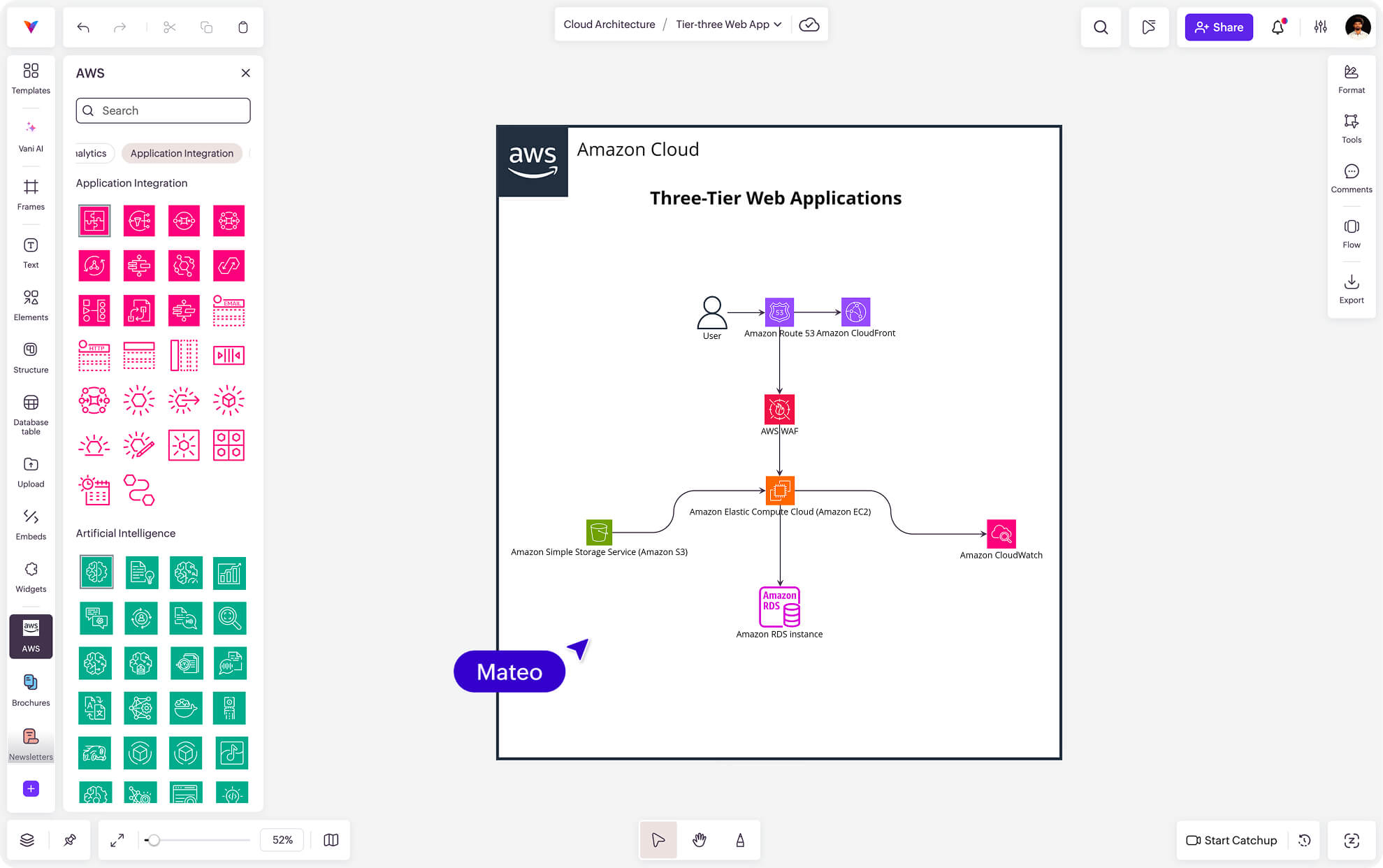The height and width of the screenshot is (868, 1383).
Task: Paste from clipboard
Action: click(243, 27)
